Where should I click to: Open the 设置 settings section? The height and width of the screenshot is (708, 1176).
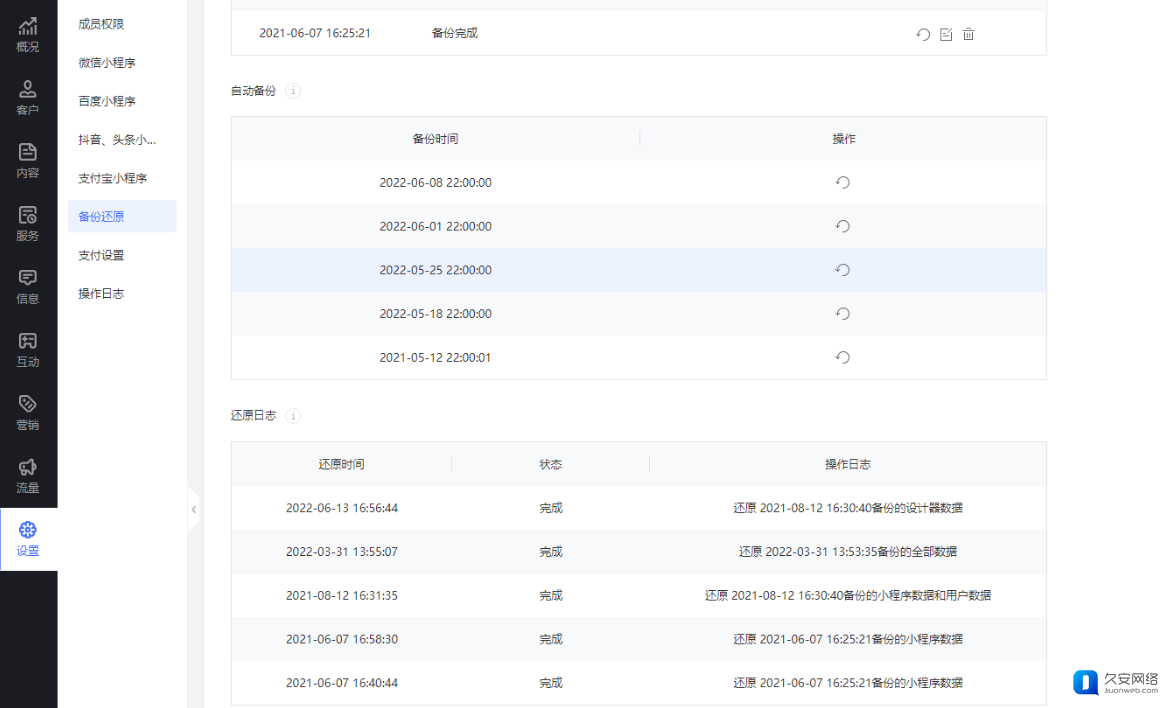(x=28, y=539)
